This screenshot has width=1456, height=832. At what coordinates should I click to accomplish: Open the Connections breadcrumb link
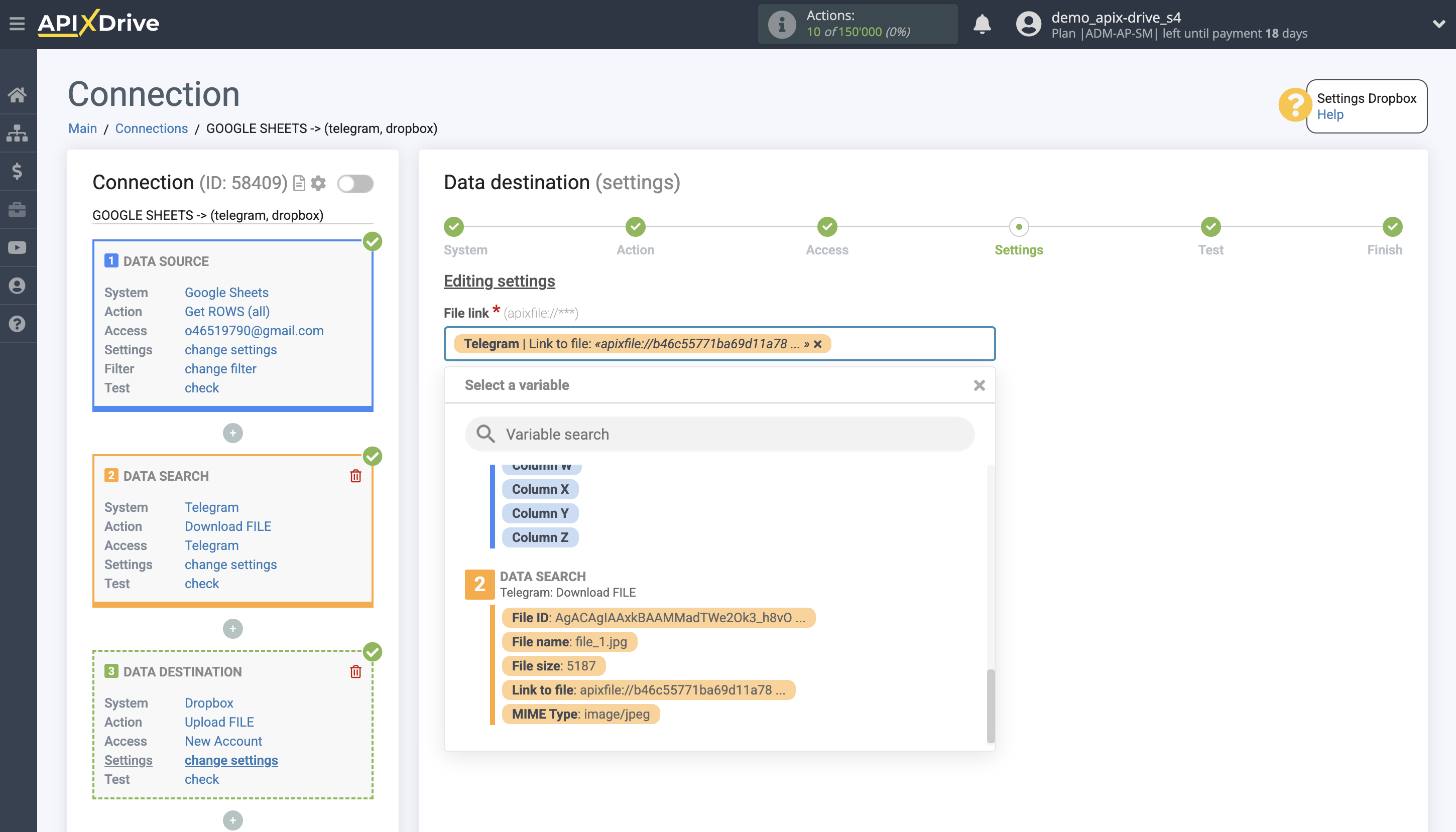tap(151, 128)
